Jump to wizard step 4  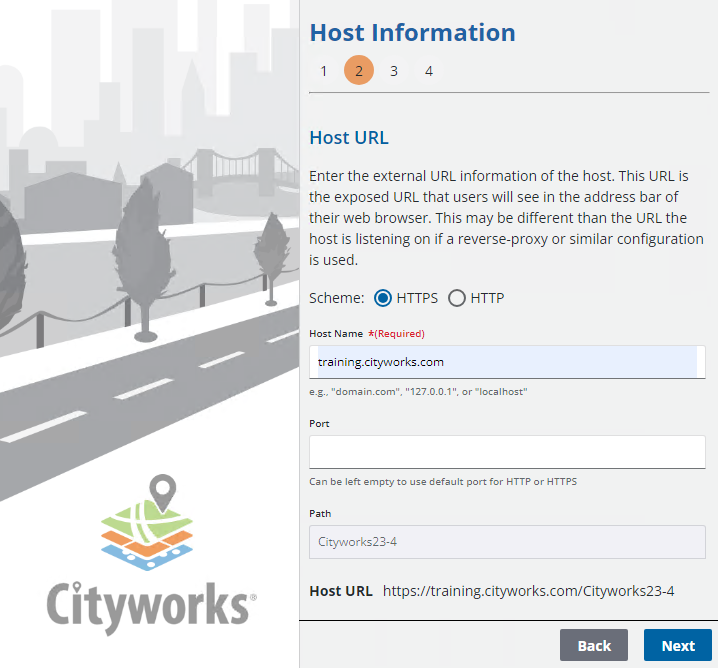429,71
